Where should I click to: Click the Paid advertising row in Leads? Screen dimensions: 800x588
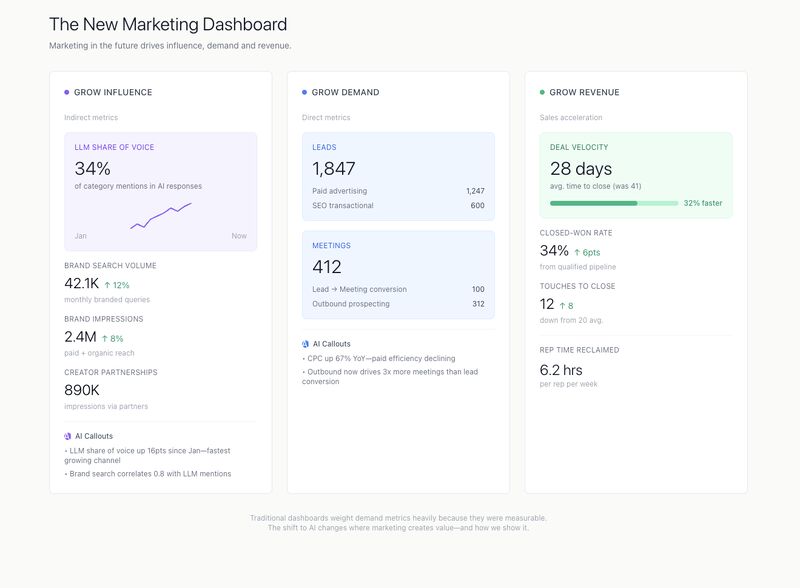[398, 191]
